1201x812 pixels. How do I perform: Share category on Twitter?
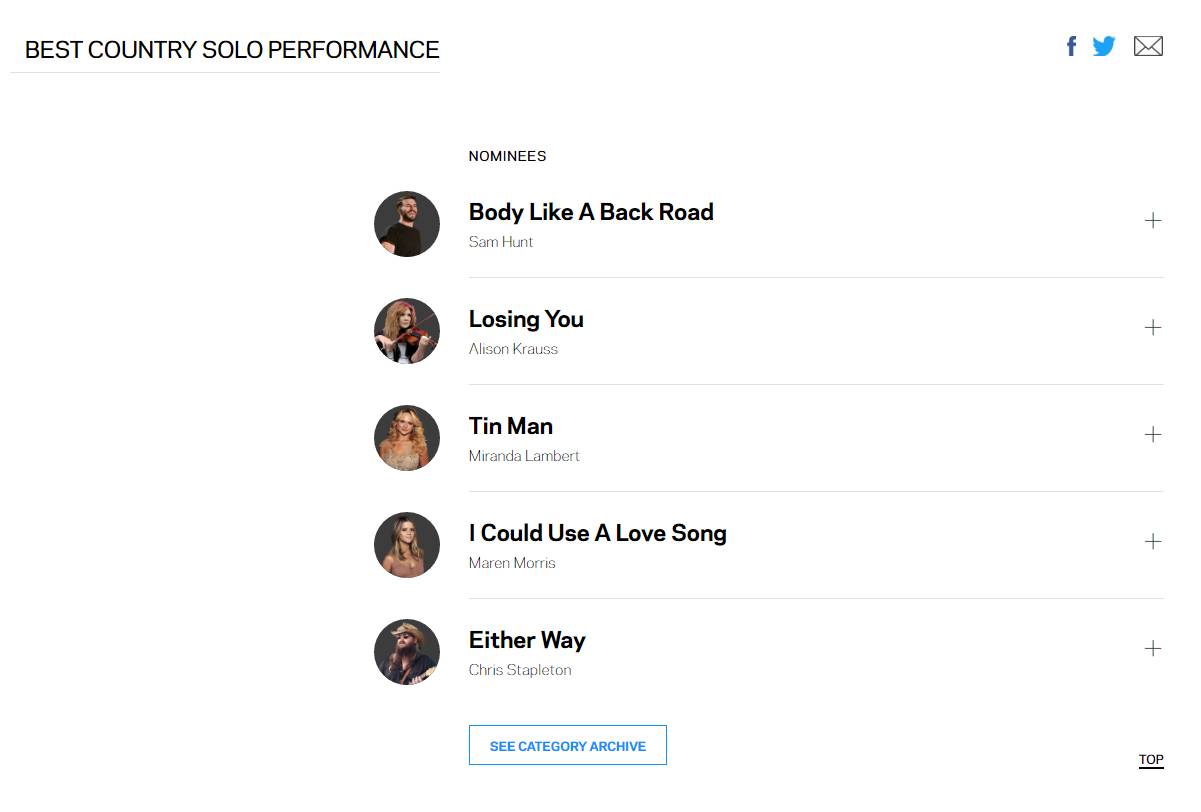coord(1104,46)
